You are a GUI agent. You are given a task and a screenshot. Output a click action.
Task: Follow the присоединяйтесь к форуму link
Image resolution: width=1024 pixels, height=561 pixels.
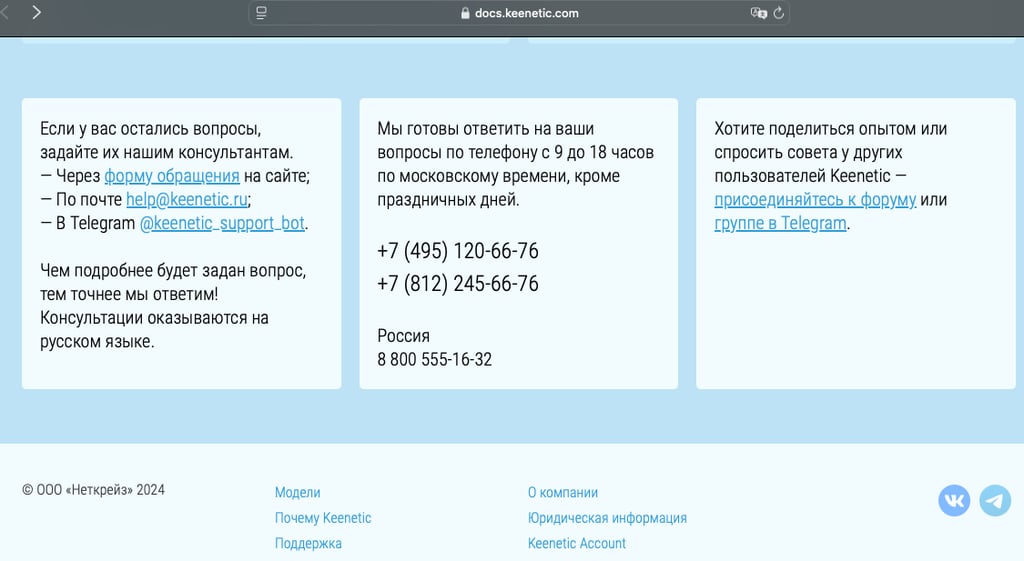[x=815, y=200]
